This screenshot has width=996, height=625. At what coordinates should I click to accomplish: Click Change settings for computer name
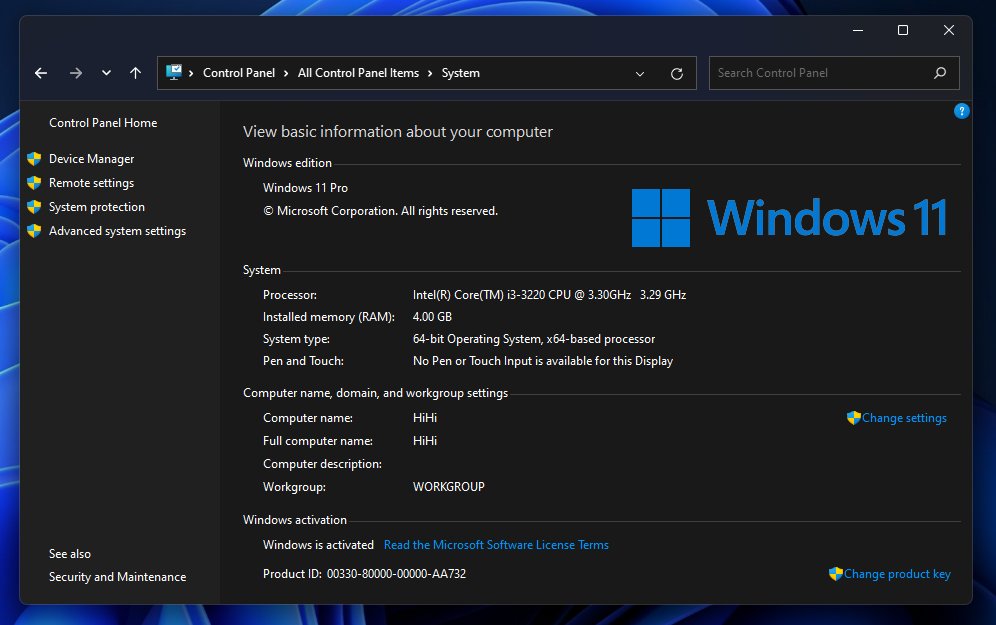coord(903,418)
